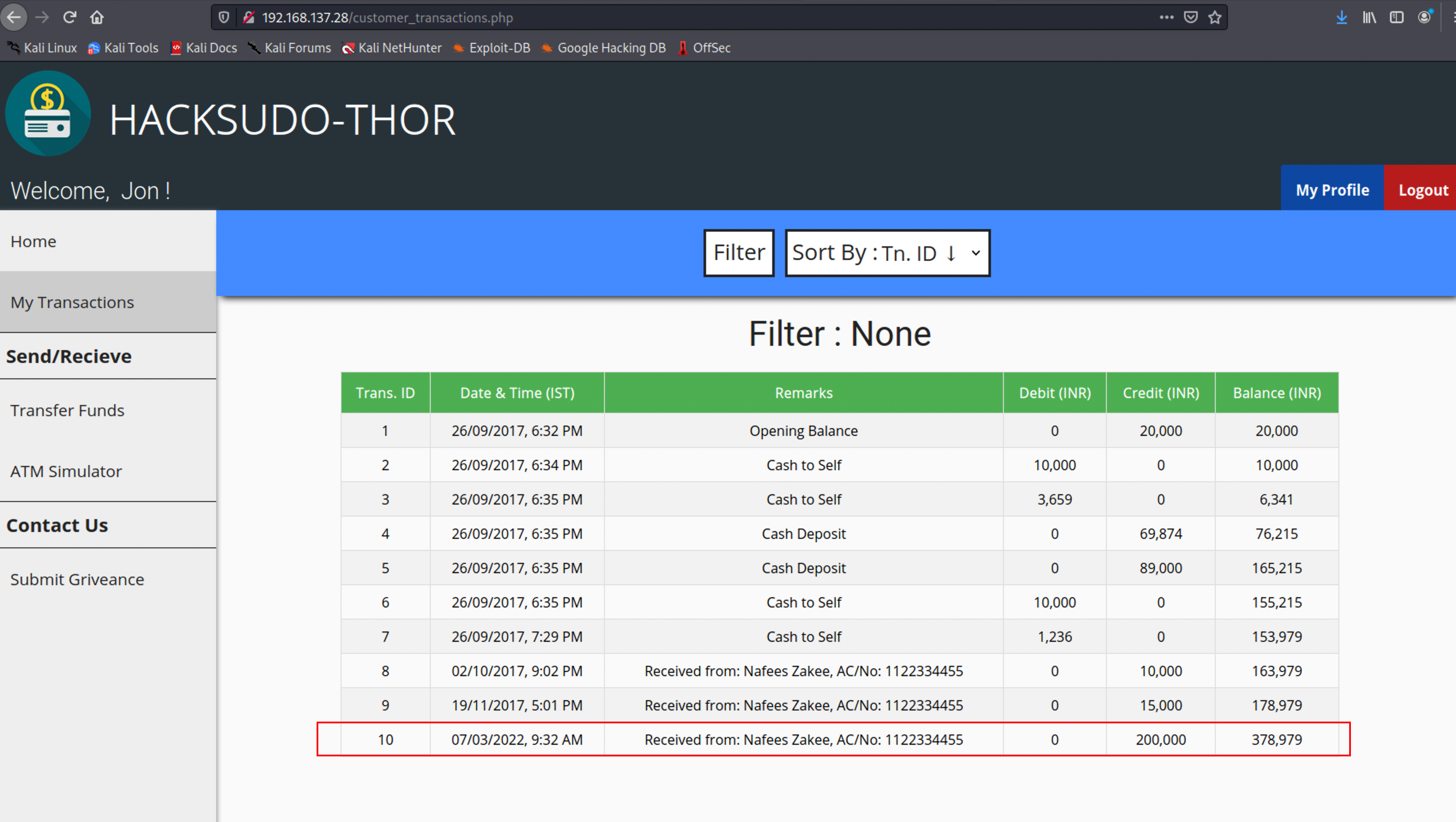
Task: Click the Balance (INR) column header
Action: pyautogui.click(x=1277, y=393)
